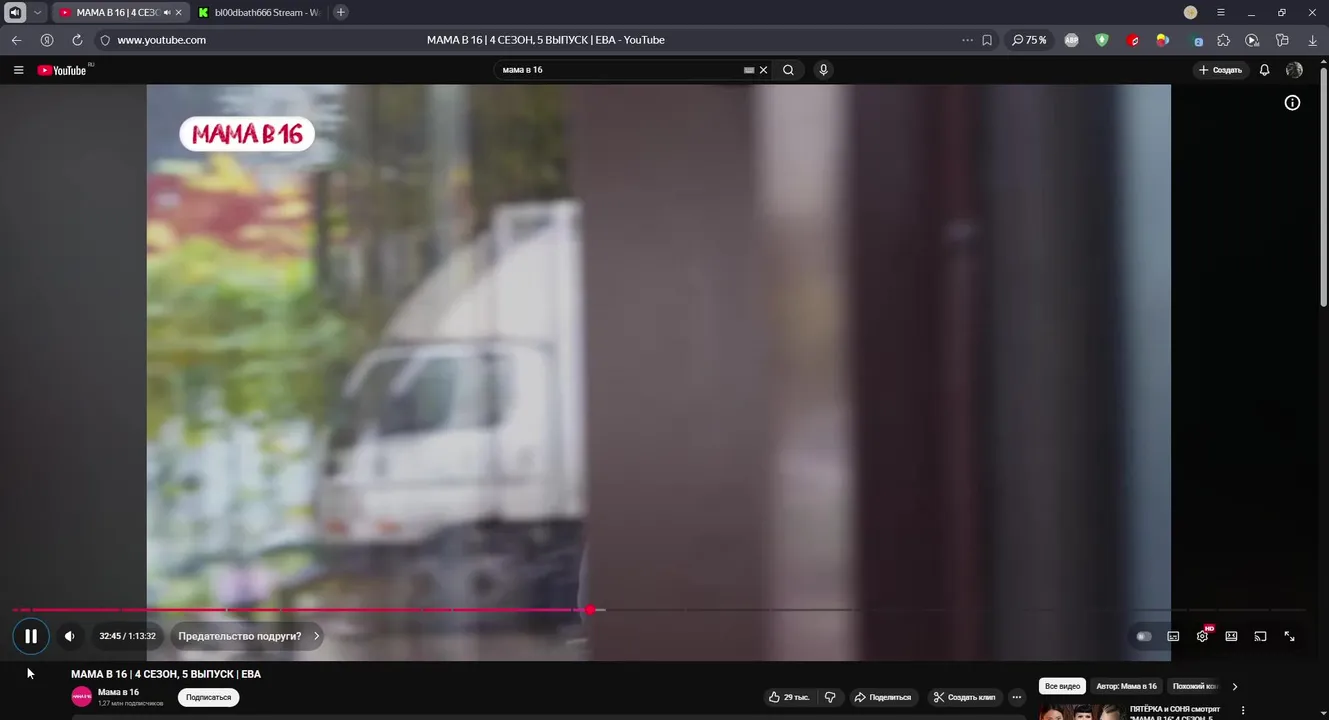1329x720 pixels.
Task: Show more chips with right arrow
Action: 1235,686
